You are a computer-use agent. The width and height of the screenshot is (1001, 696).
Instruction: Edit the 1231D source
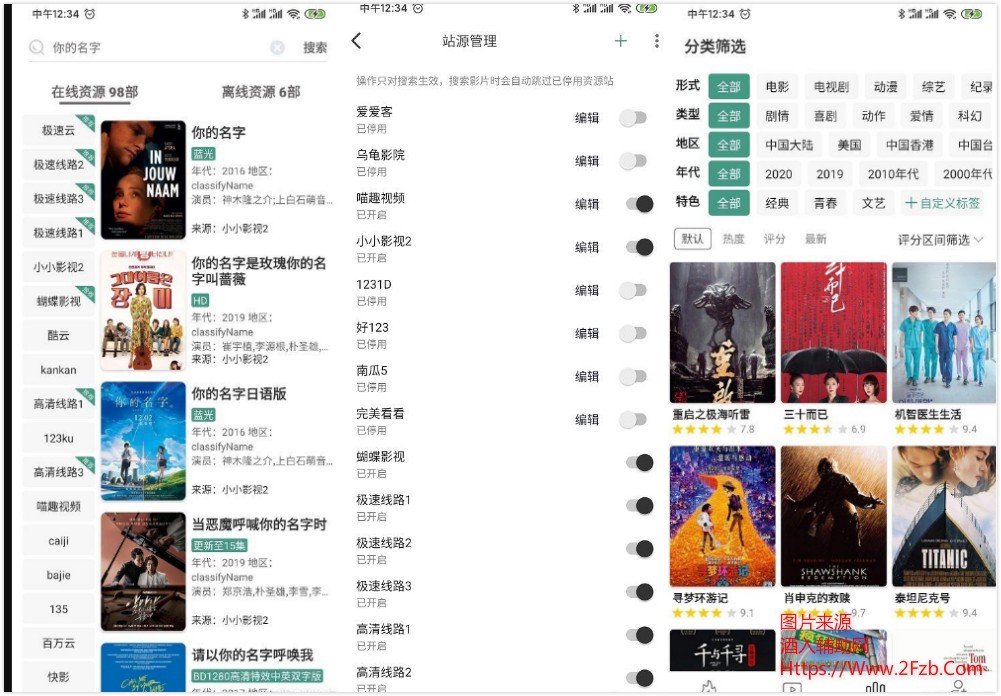(587, 291)
